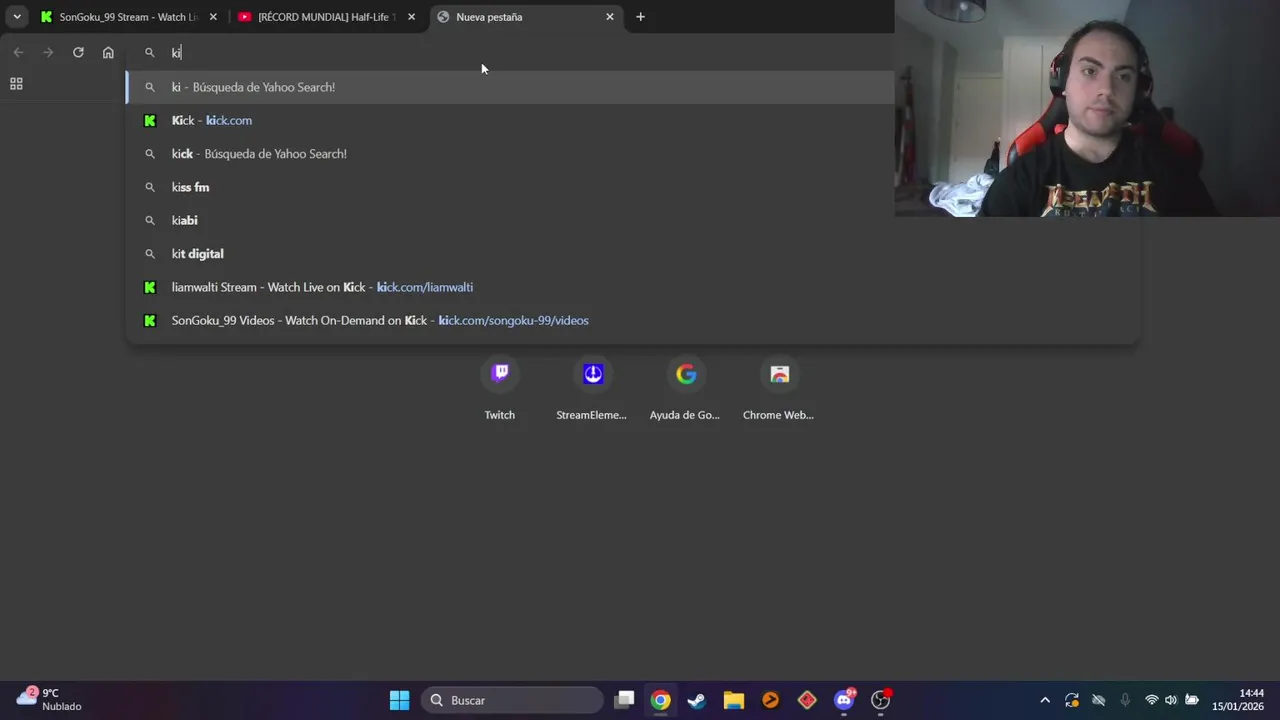Open the Twitch shortcut tile
The image size is (1280, 720).
[500, 388]
